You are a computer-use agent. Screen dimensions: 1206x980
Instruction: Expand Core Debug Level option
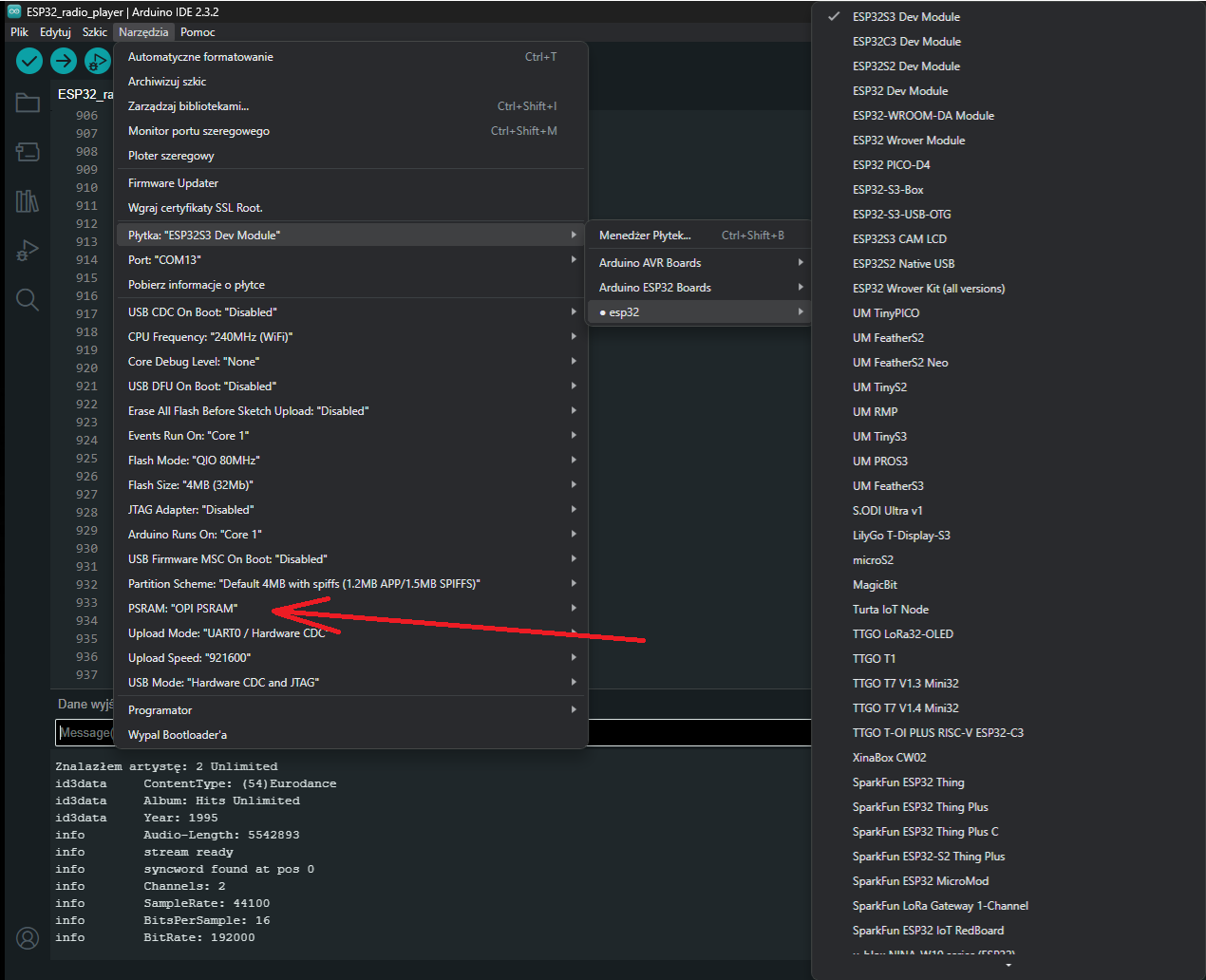[x=350, y=362]
